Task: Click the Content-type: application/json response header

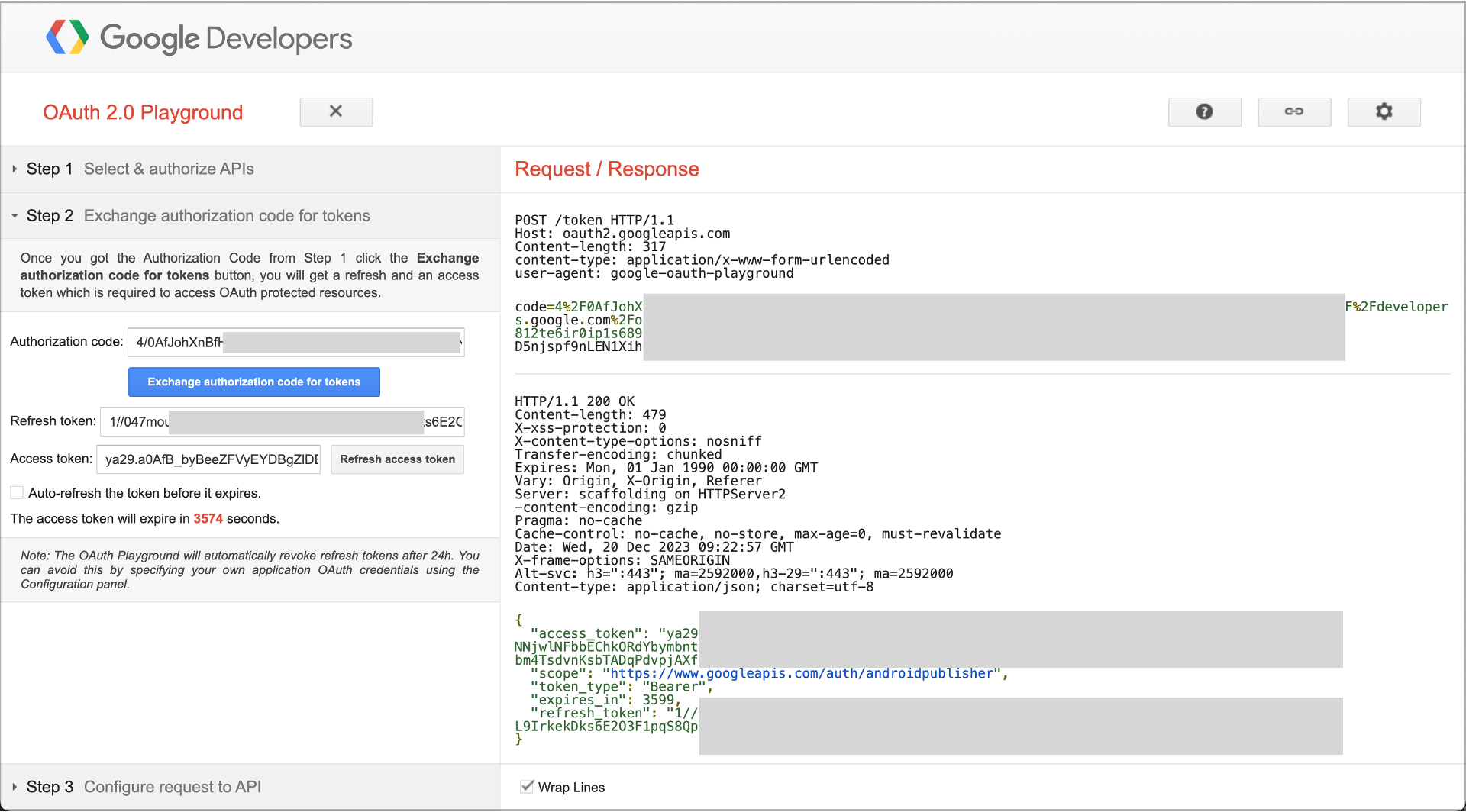Action: [694, 587]
